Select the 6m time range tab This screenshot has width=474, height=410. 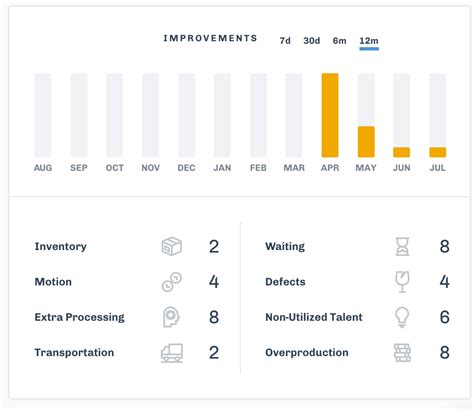pyautogui.click(x=339, y=41)
